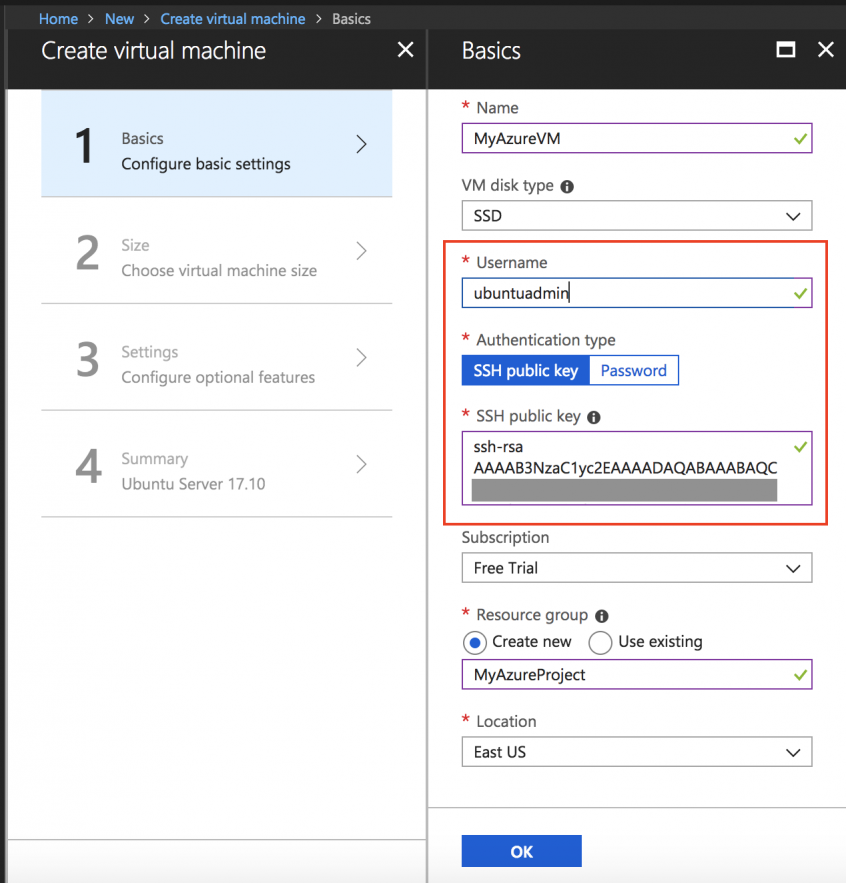Select the Create new radio button
This screenshot has width=846, height=883.
475,642
